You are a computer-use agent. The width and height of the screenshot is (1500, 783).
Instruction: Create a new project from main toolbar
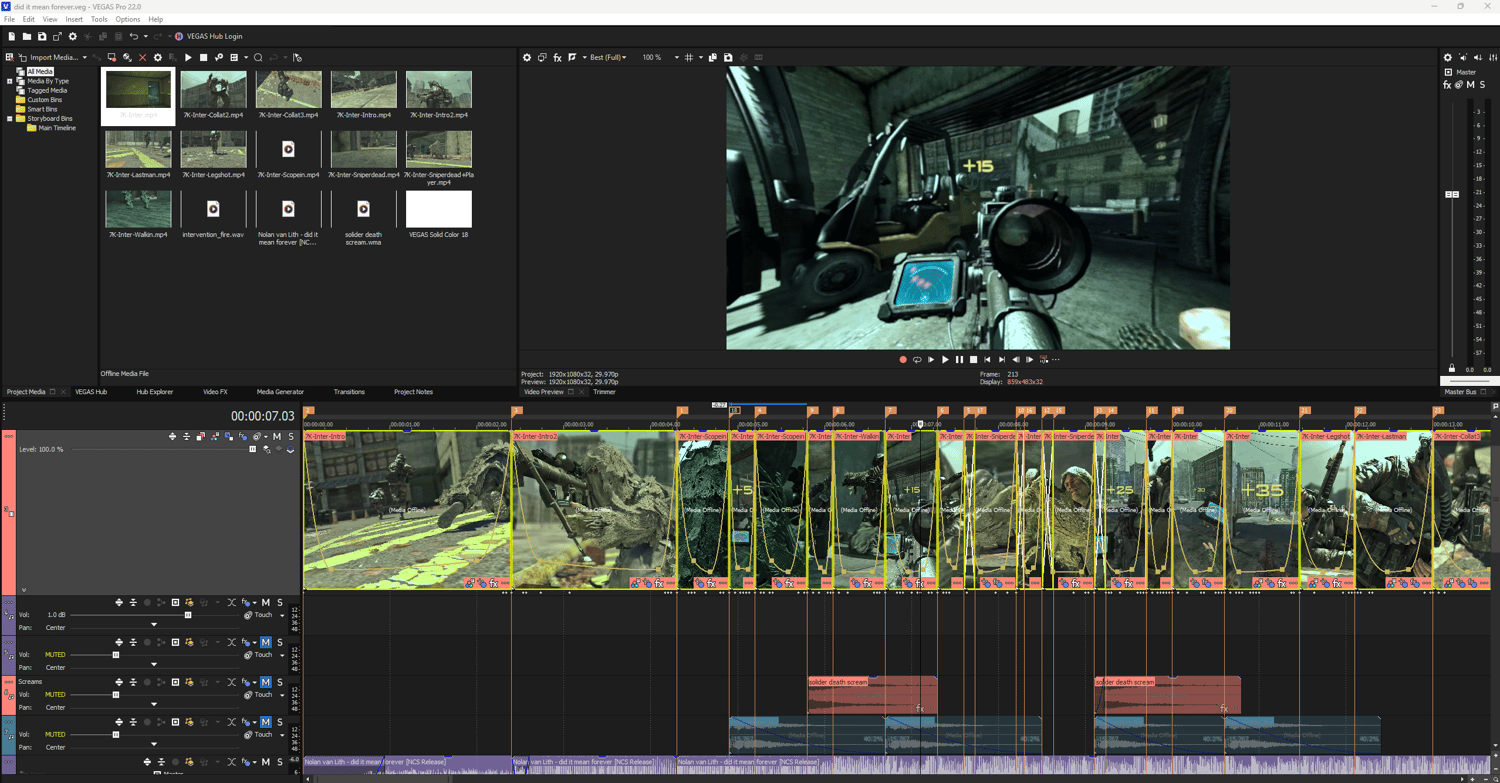coord(11,36)
